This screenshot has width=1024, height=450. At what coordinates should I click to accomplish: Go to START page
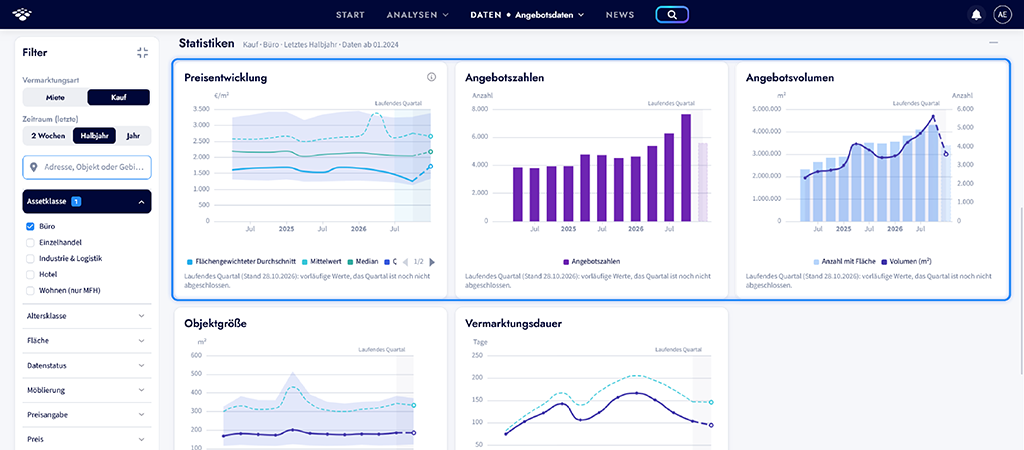[350, 14]
